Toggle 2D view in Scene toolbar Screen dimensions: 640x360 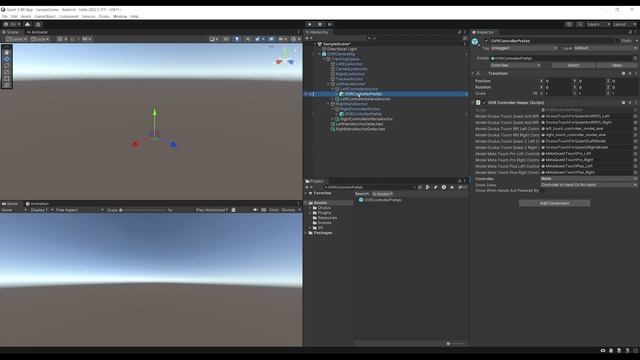(226, 39)
